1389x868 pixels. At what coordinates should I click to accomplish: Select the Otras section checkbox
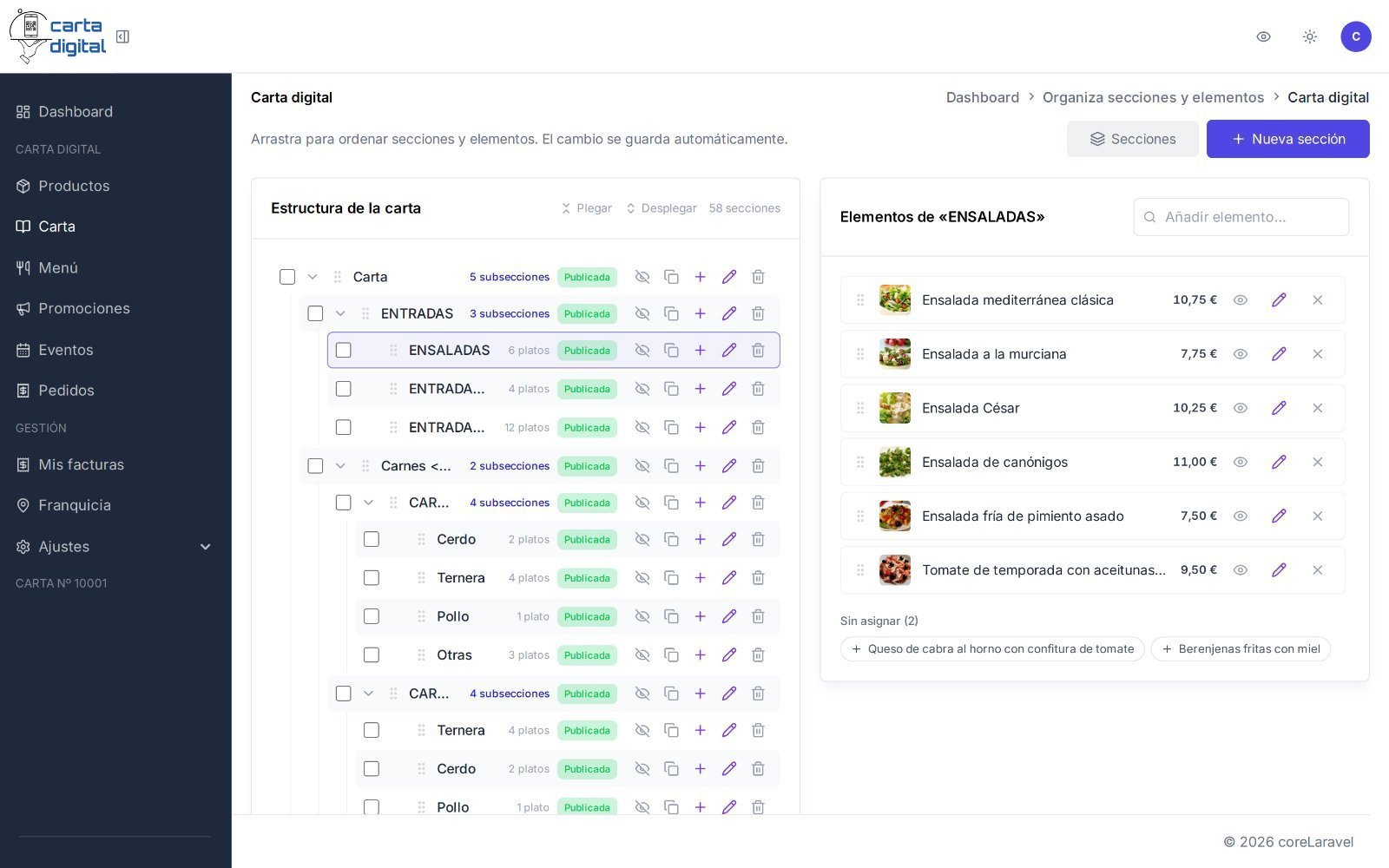pyautogui.click(x=372, y=655)
